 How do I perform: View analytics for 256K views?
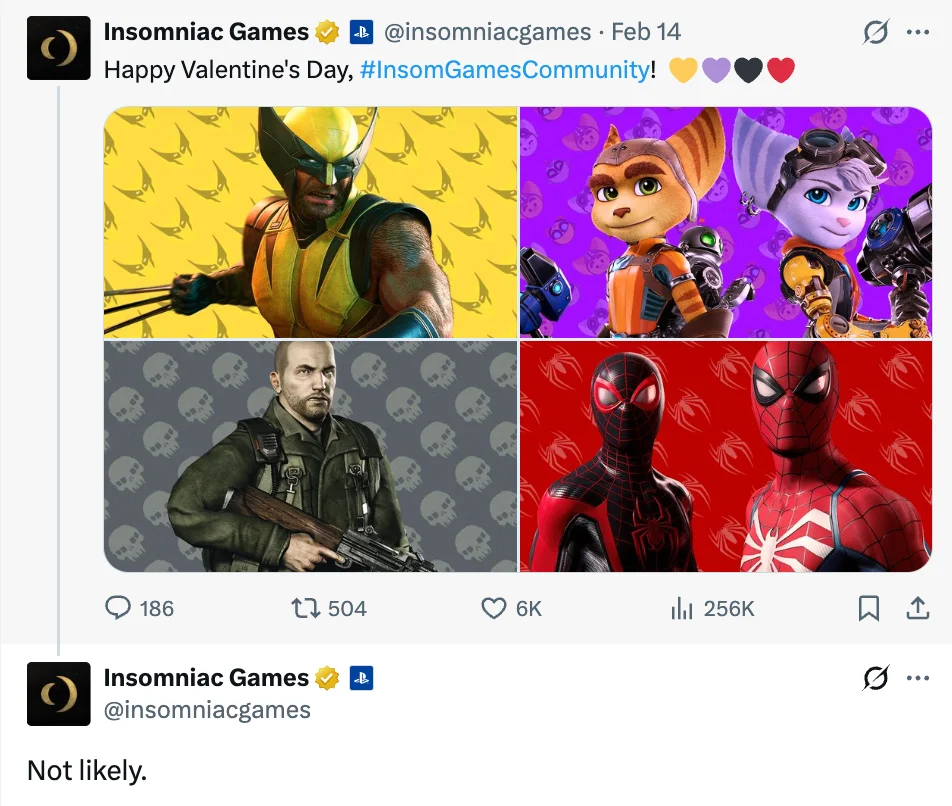[682, 608]
